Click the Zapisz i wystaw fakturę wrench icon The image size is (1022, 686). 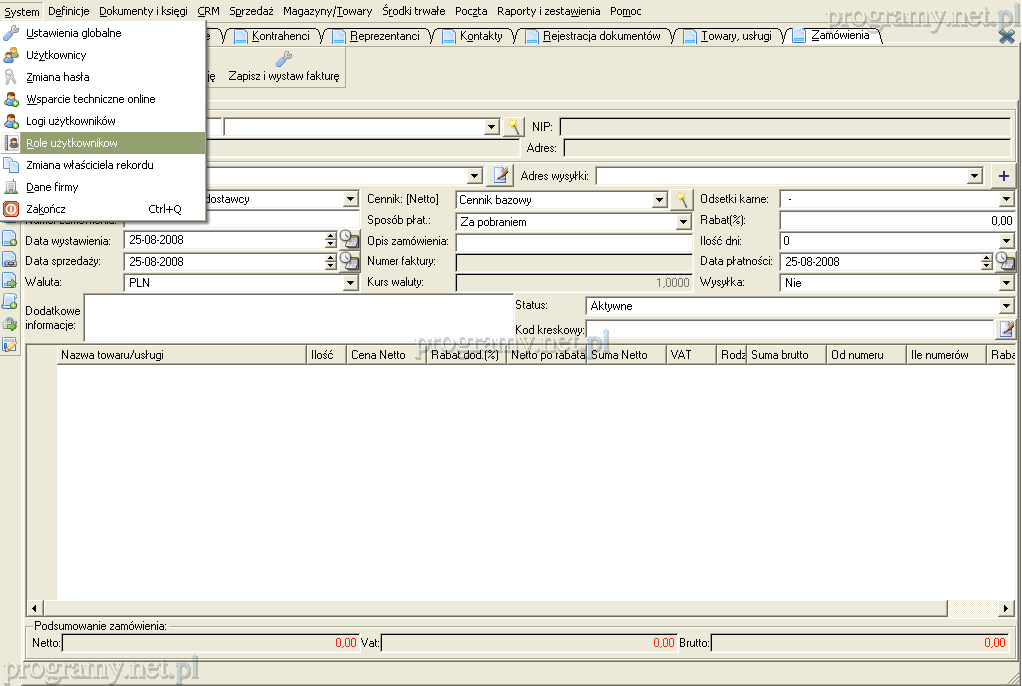tap(284, 60)
